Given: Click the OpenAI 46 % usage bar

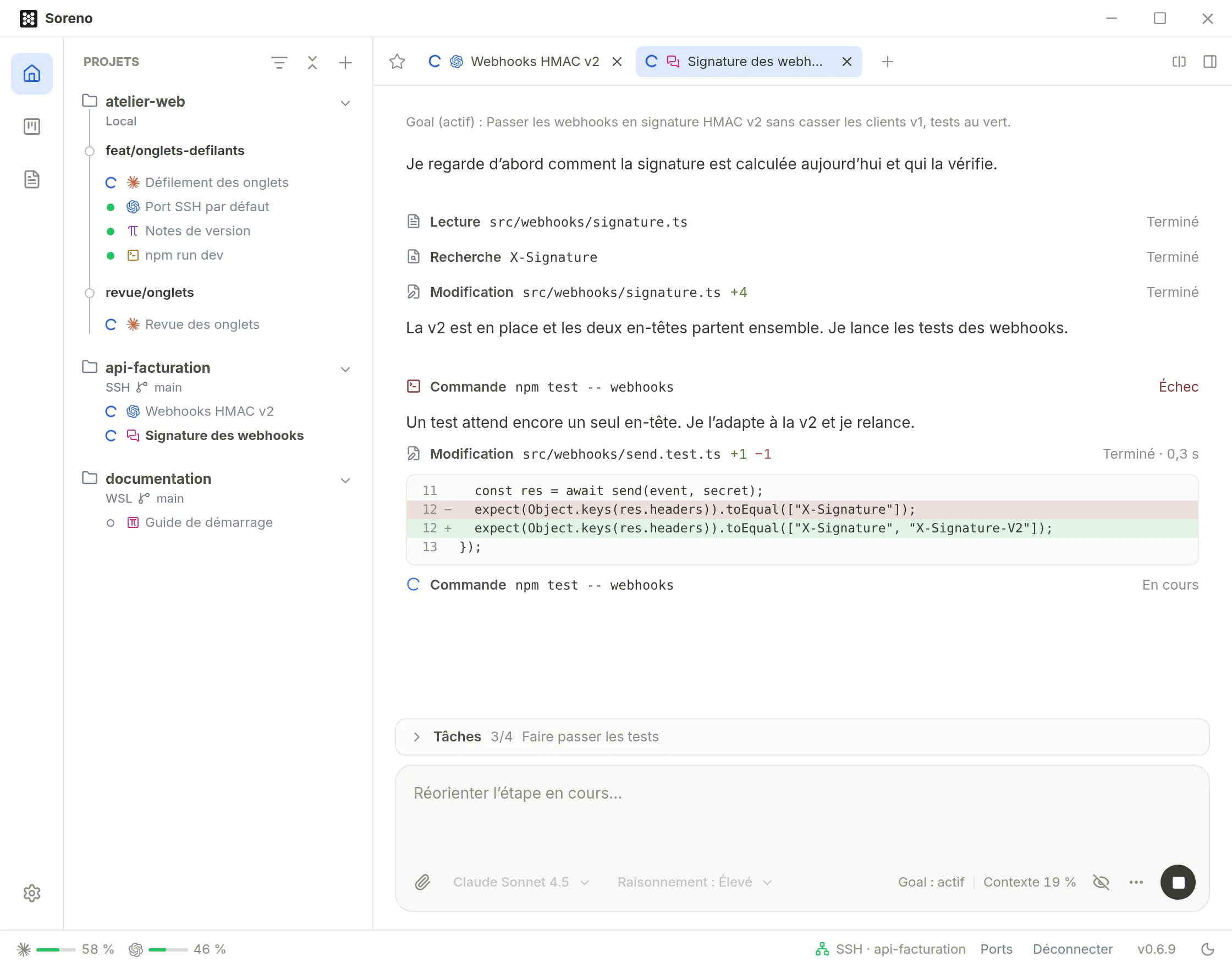Looking at the screenshot, I should (x=168, y=949).
